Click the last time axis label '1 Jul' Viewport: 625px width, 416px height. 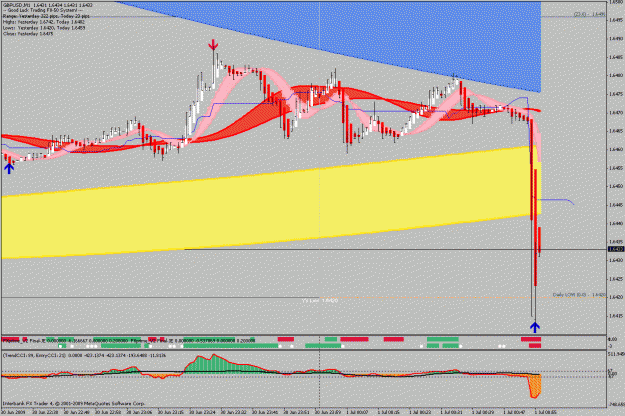(545, 412)
